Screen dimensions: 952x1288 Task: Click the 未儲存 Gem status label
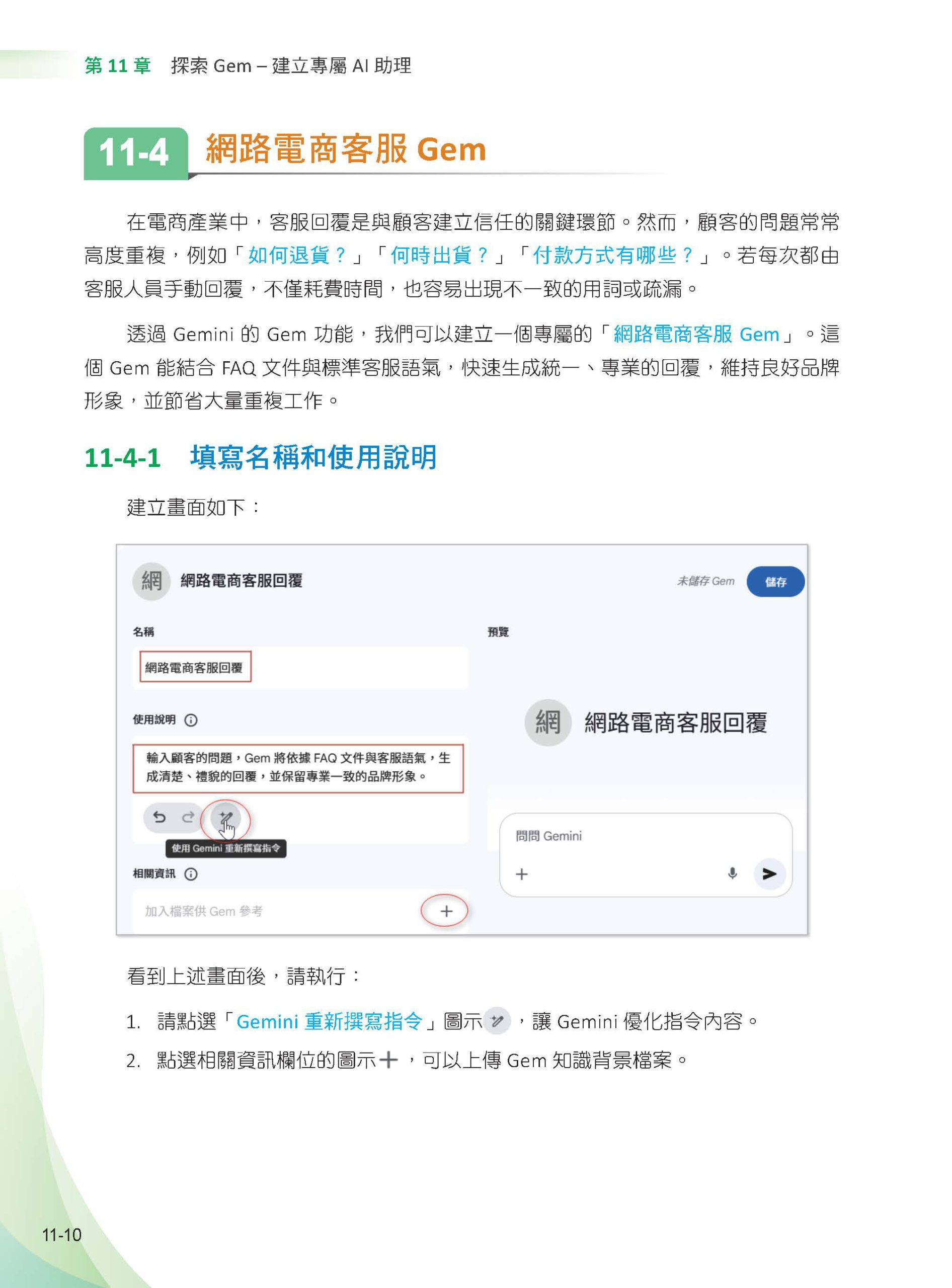(705, 581)
